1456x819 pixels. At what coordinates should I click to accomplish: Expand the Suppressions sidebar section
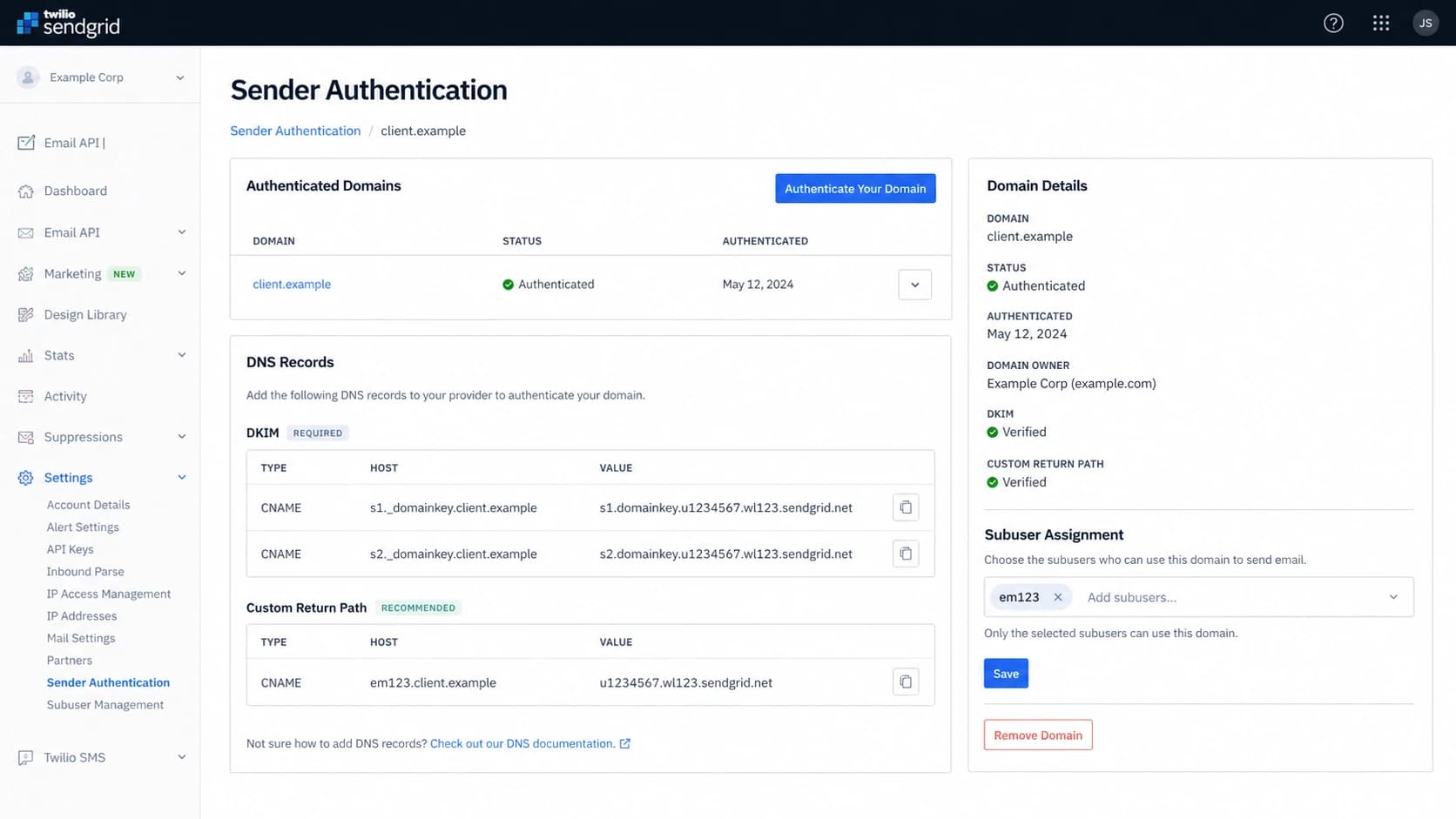point(182,437)
